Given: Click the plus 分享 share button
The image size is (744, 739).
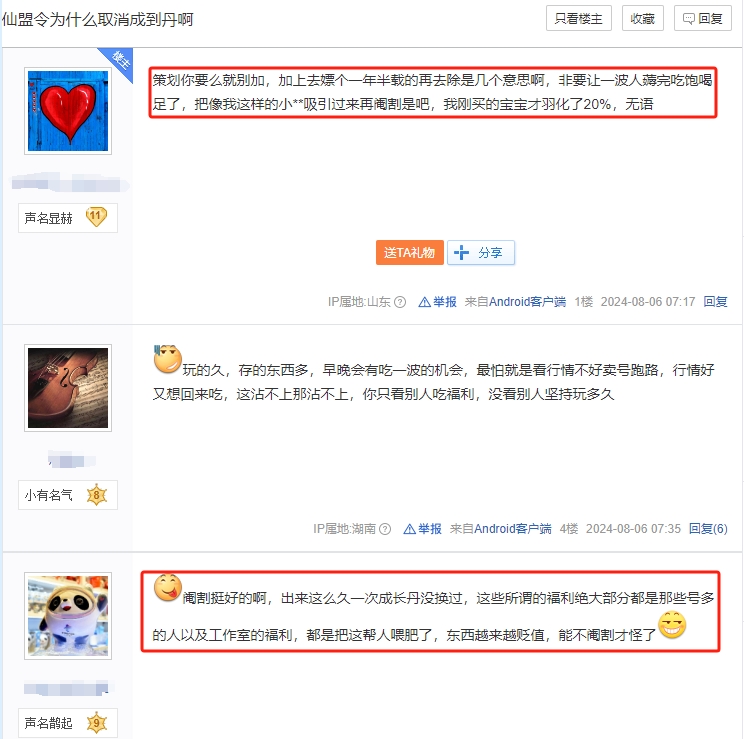Looking at the screenshot, I should pos(481,253).
